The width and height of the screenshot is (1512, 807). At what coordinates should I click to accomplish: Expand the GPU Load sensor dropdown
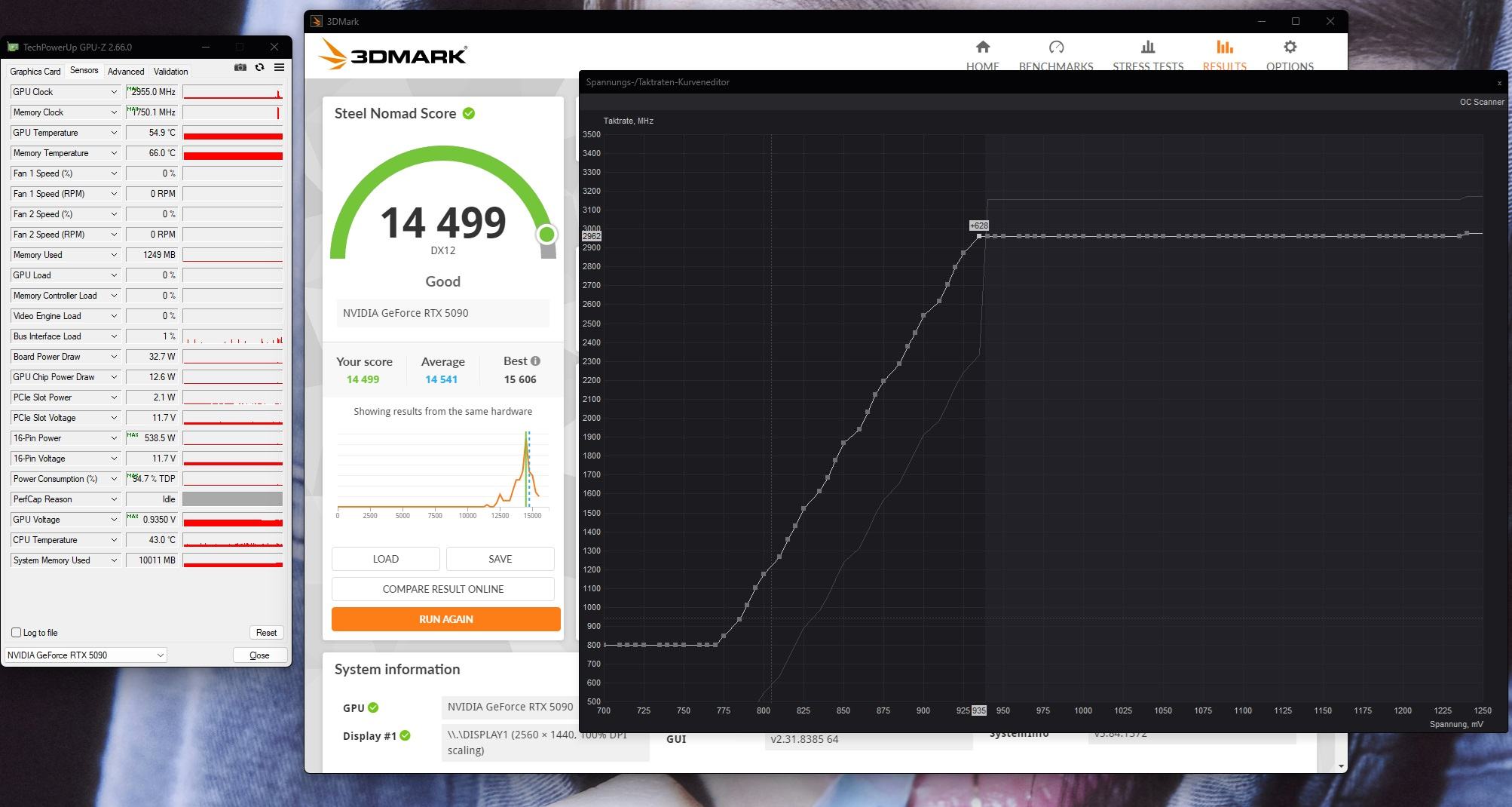click(x=114, y=275)
